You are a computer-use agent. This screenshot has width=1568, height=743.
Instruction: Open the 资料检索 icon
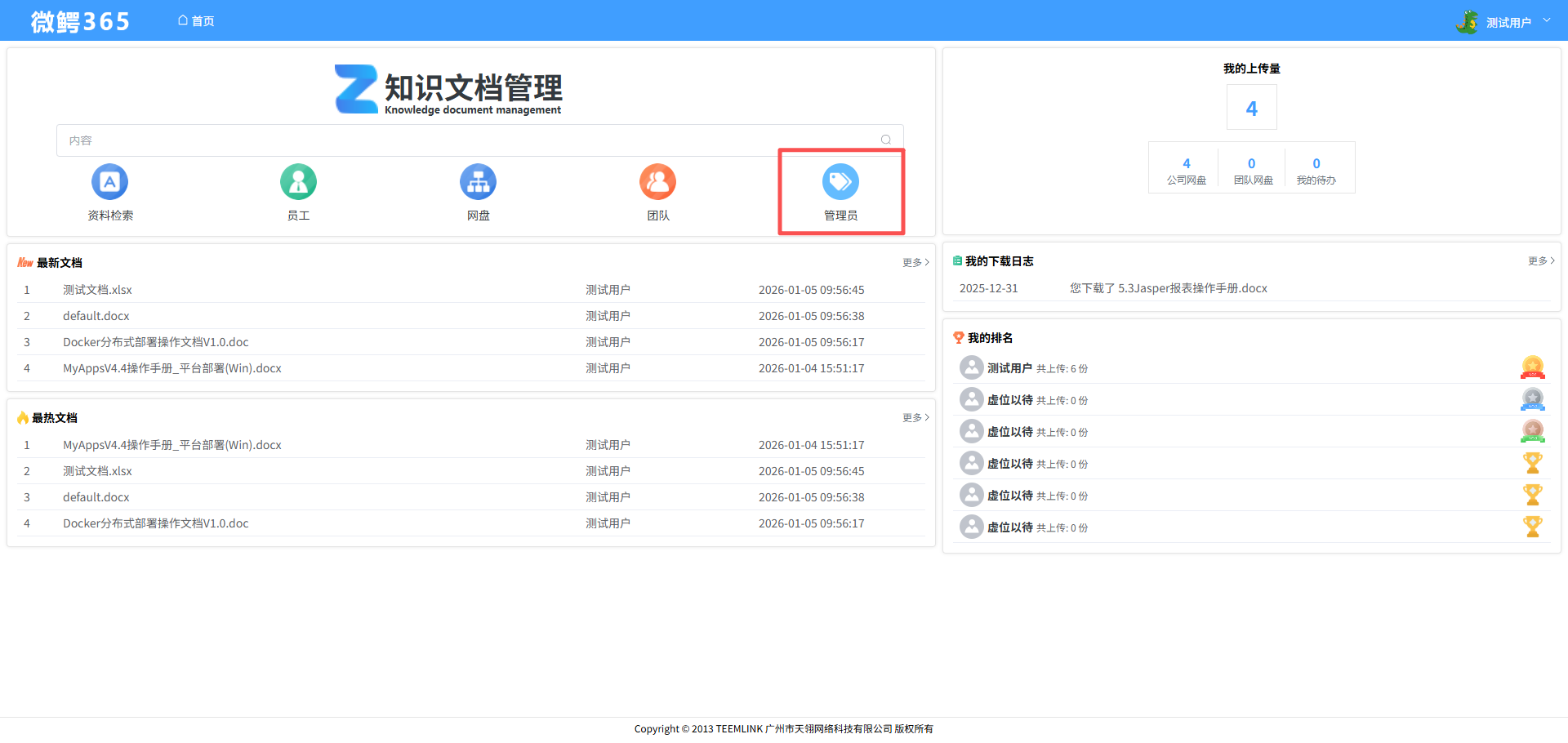[110, 182]
